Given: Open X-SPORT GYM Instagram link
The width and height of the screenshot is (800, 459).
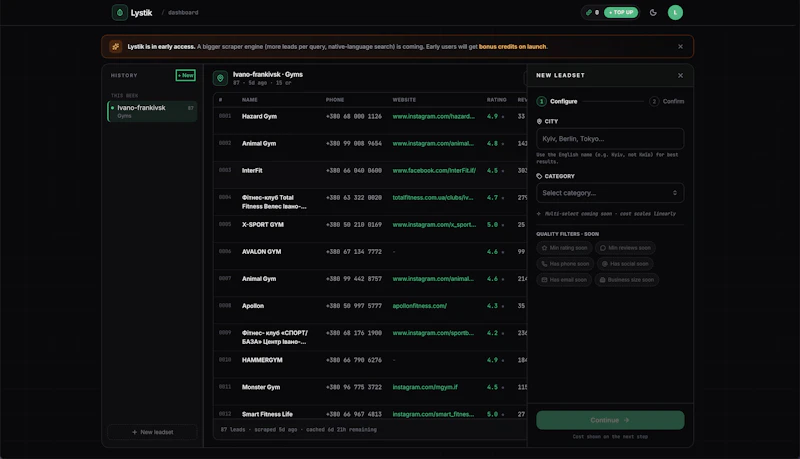Looking at the screenshot, I should pos(434,224).
